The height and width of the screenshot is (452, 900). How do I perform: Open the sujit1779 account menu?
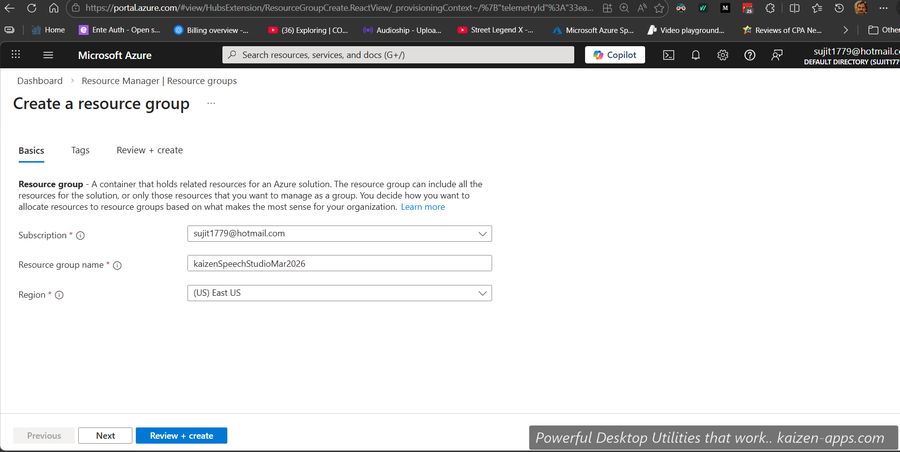pyautogui.click(x=852, y=56)
